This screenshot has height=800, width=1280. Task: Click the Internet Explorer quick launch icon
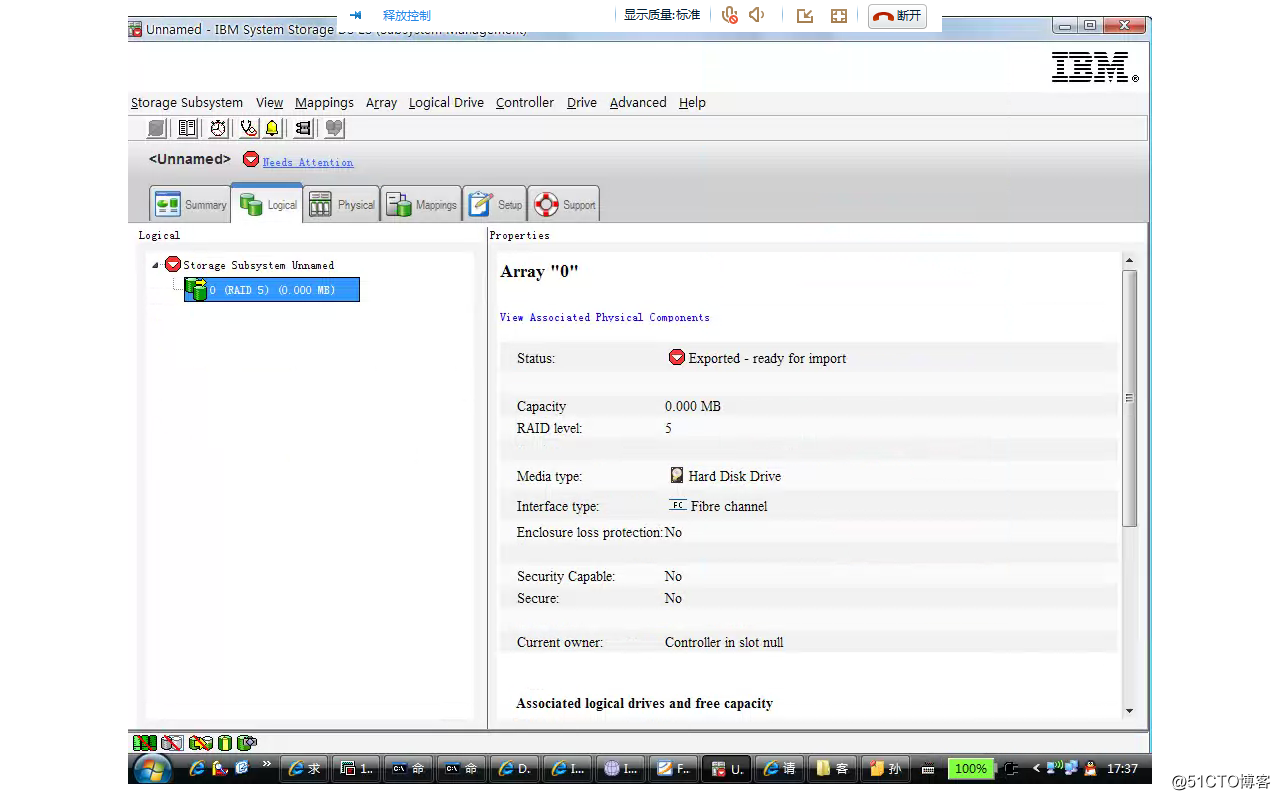[198, 768]
